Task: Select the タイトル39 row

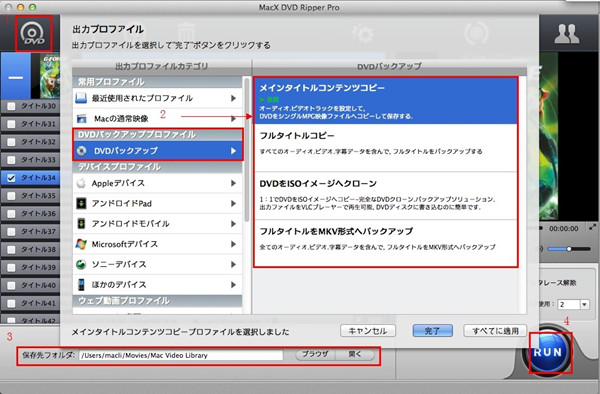Action: [x=30, y=268]
